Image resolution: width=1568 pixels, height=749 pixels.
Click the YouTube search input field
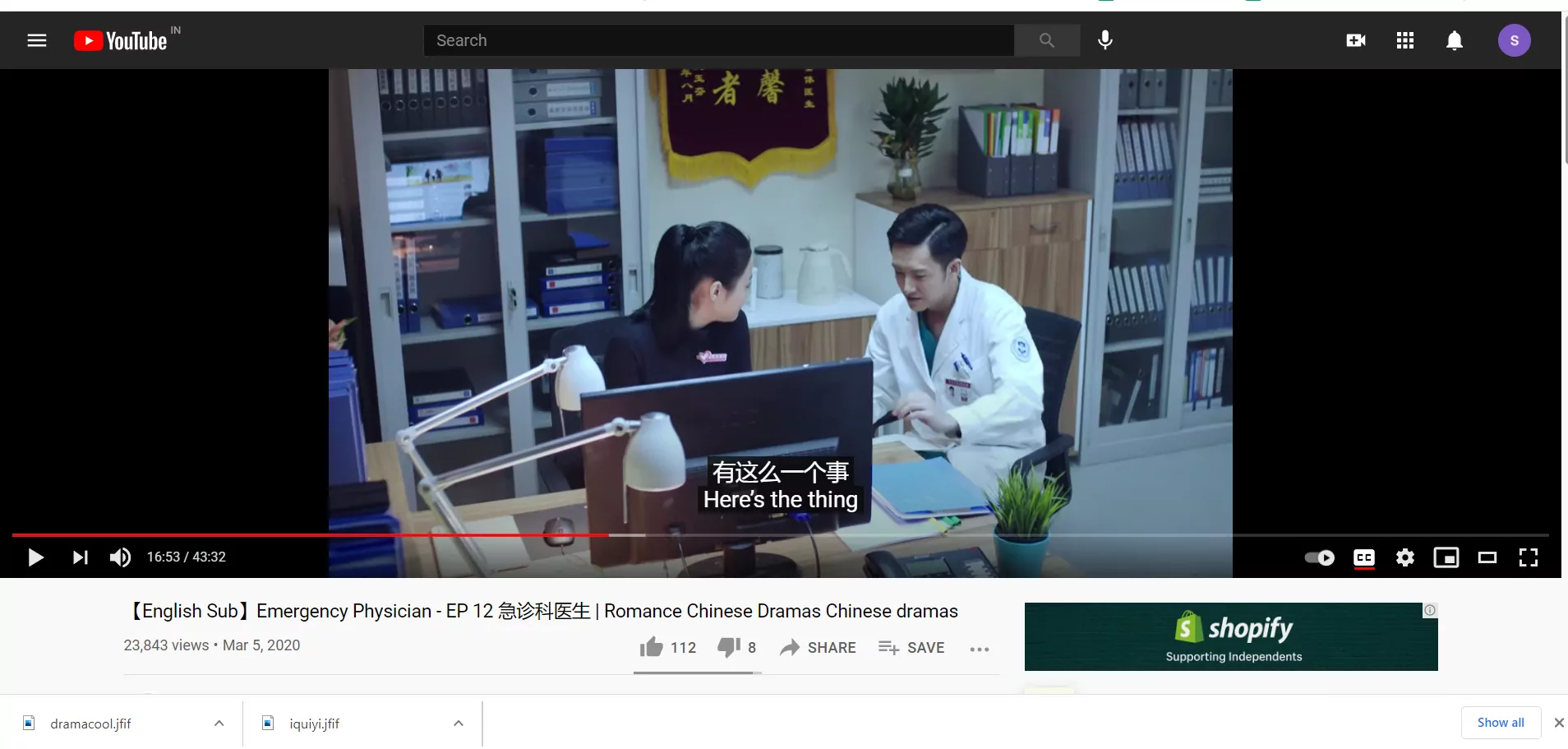pos(719,40)
